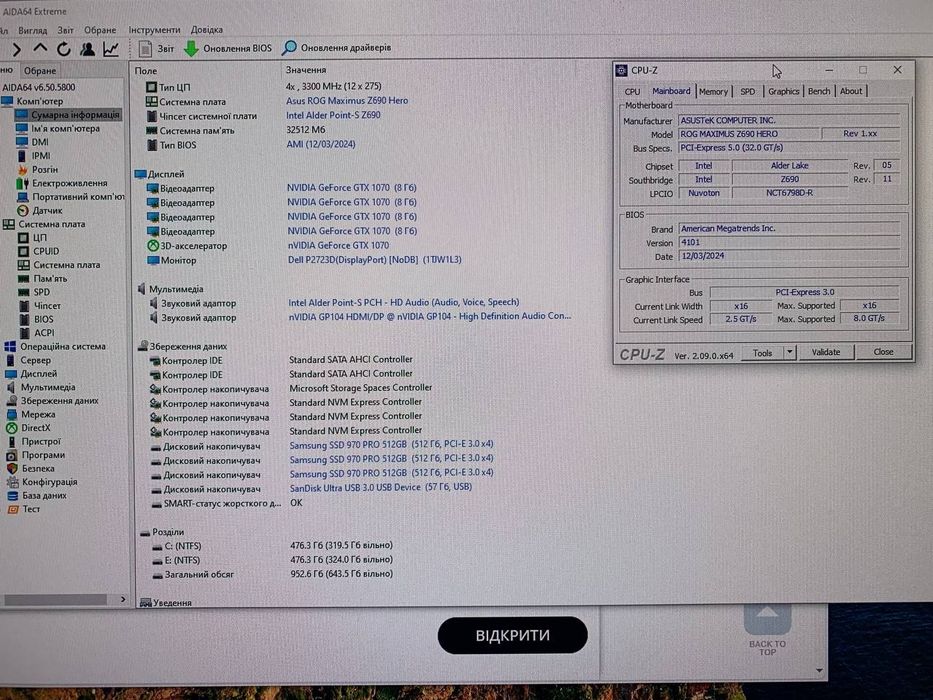
Task: Select IPMI in the sidebar tree
Action: [33, 155]
